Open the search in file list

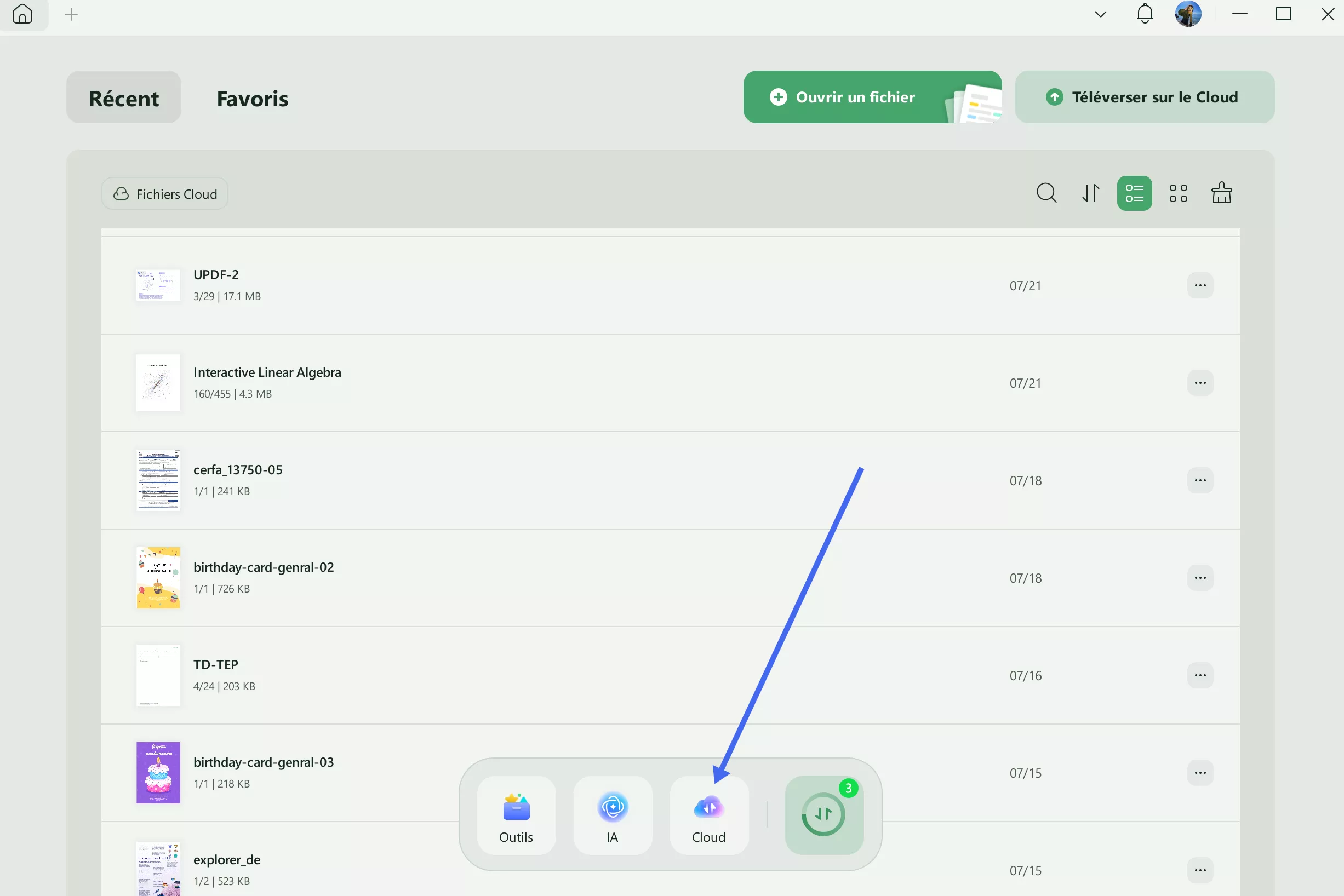1046,193
